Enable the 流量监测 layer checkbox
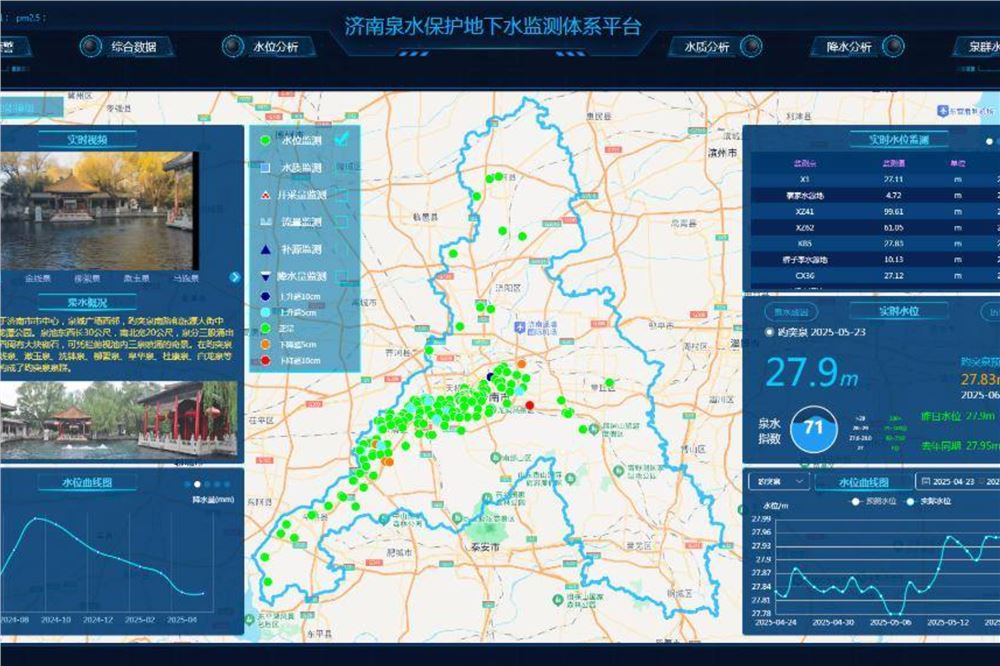The width and height of the screenshot is (1000, 666). (x=342, y=222)
